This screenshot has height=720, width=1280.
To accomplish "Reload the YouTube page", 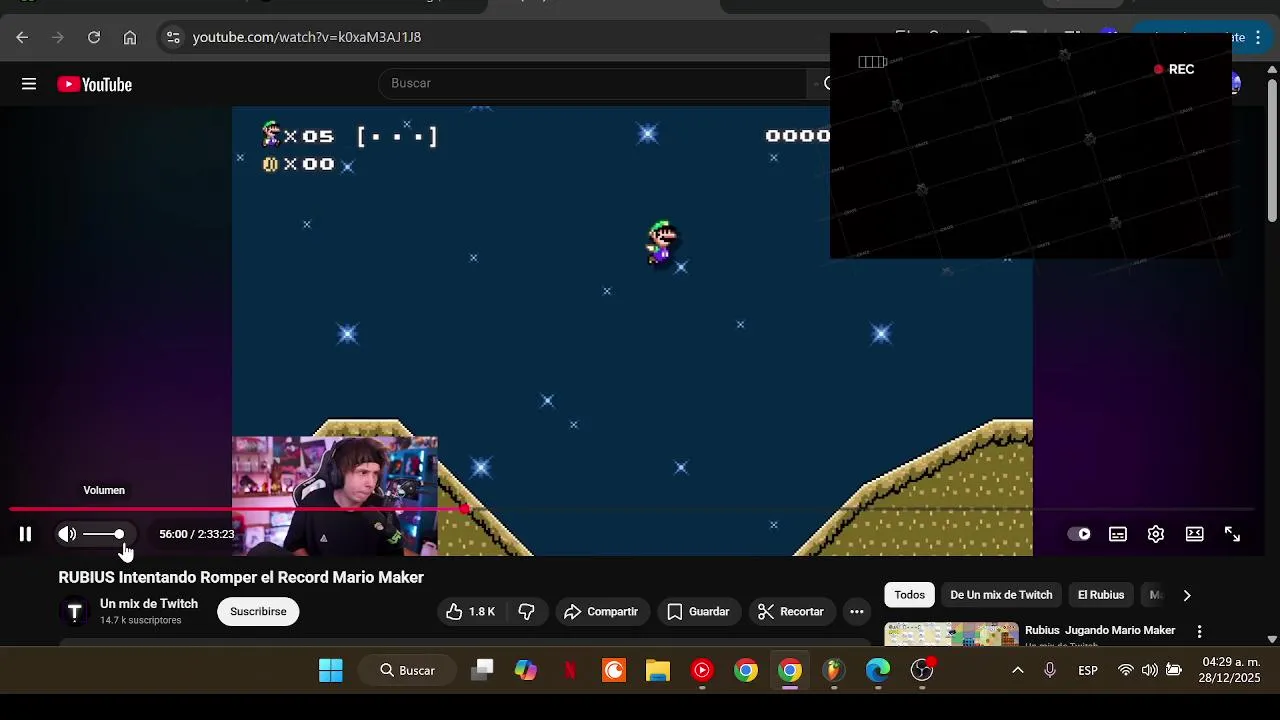I will [94, 37].
